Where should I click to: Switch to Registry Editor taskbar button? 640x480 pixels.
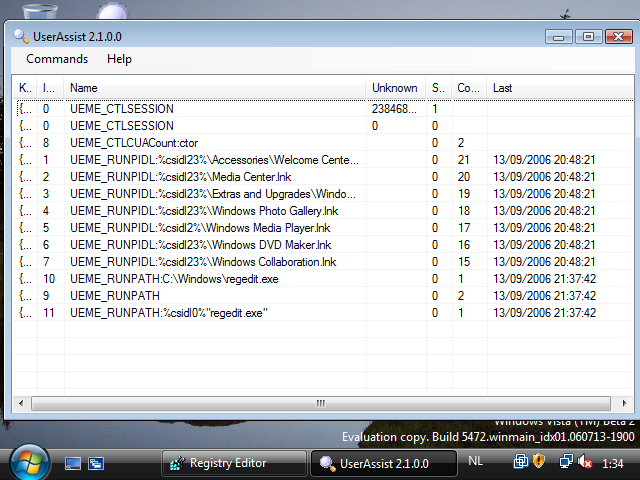(x=233, y=464)
